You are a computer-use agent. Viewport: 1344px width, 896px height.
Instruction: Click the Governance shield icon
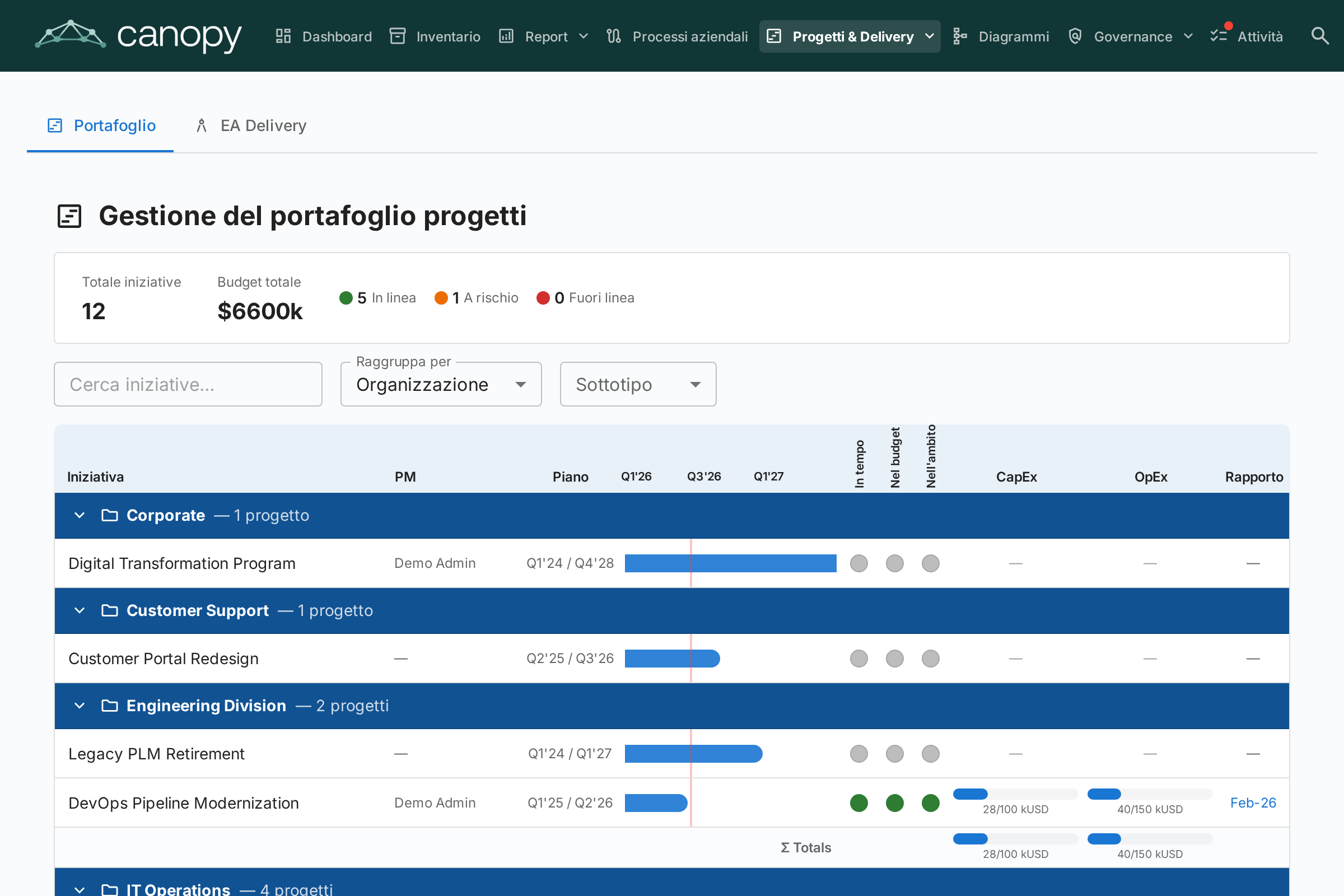tap(1075, 36)
